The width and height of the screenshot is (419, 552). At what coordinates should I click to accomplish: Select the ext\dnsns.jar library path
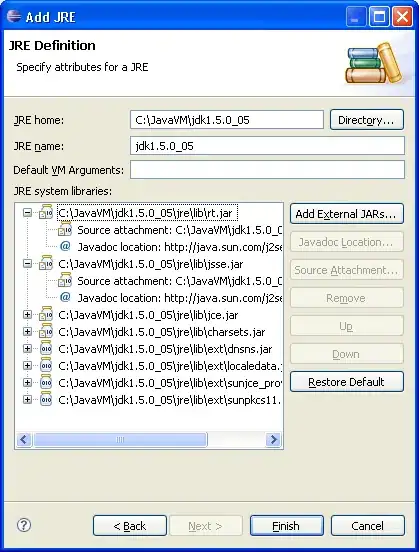tap(165, 349)
